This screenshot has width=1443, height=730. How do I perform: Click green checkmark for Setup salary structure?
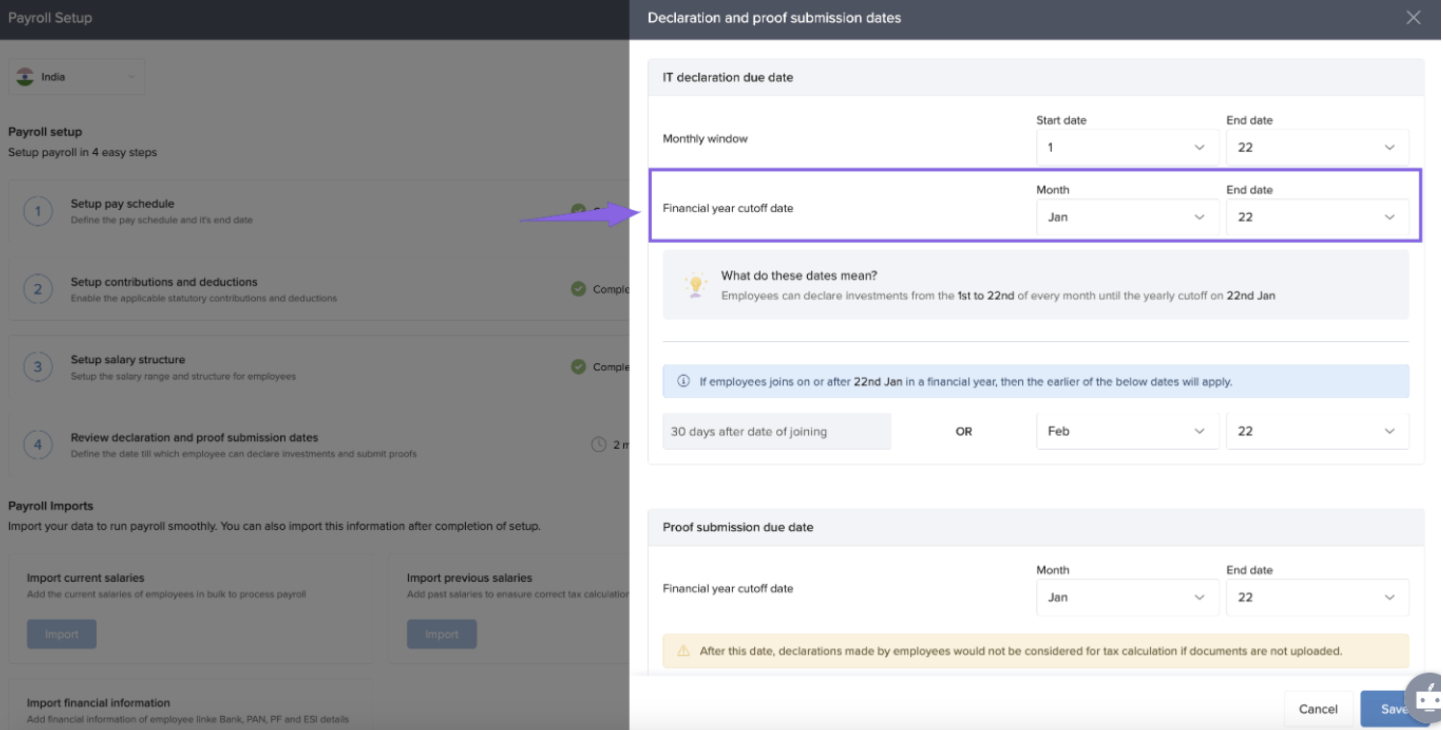click(x=578, y=367)
